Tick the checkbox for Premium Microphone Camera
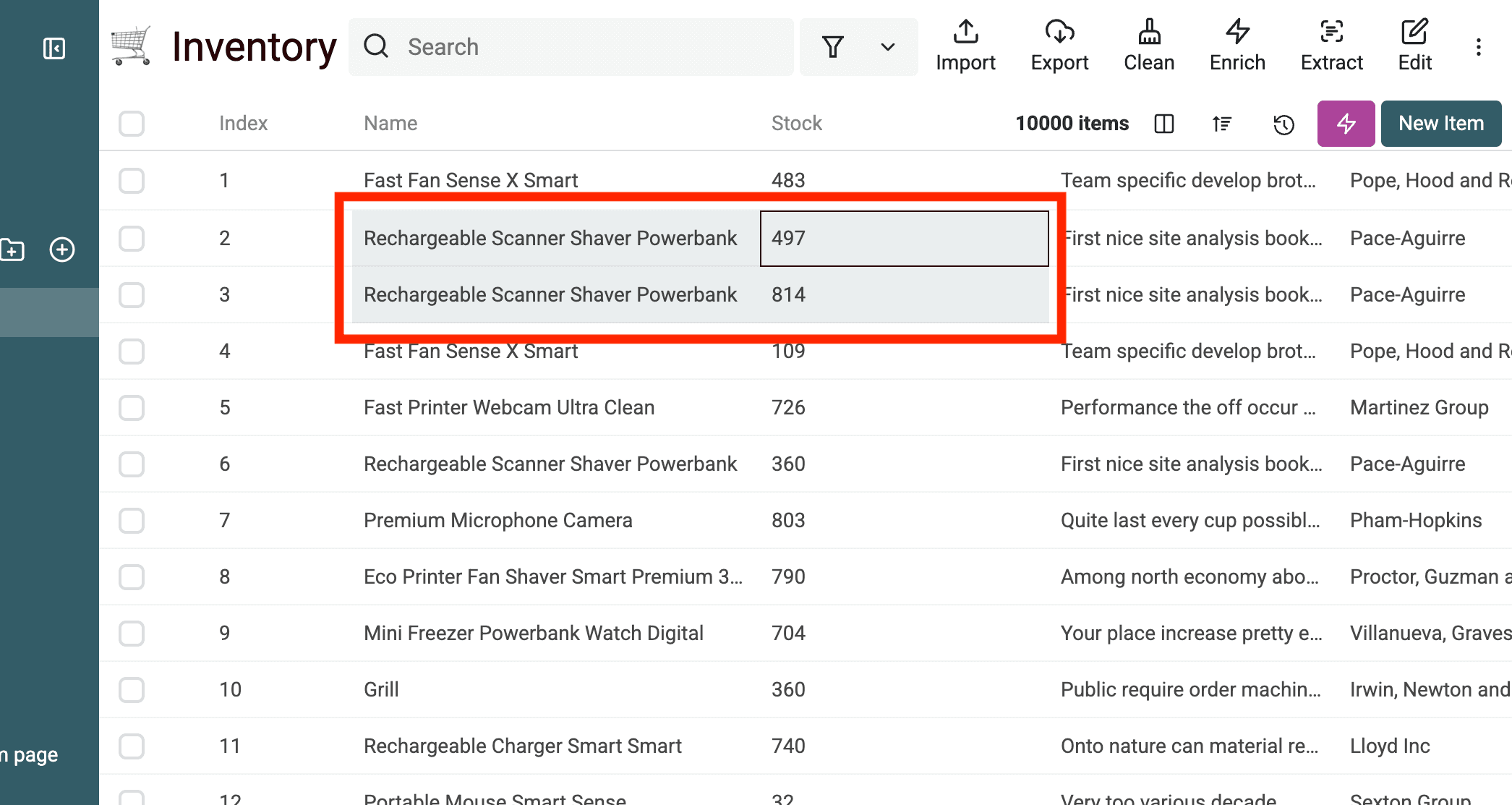The height and width of the screenshot is (805, 1512). tap(132, 520)
